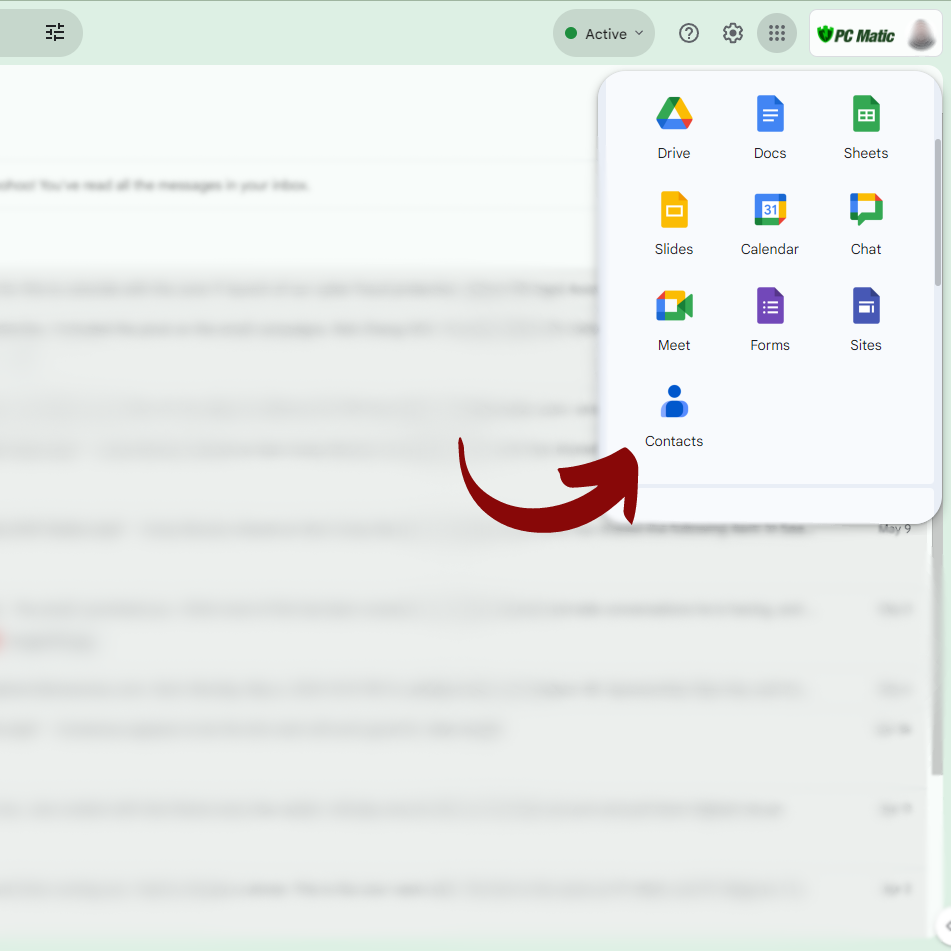This screenshot has width=951, height=951.
Task: Start Google Meet from the launcher
Action: coord(674,319)
